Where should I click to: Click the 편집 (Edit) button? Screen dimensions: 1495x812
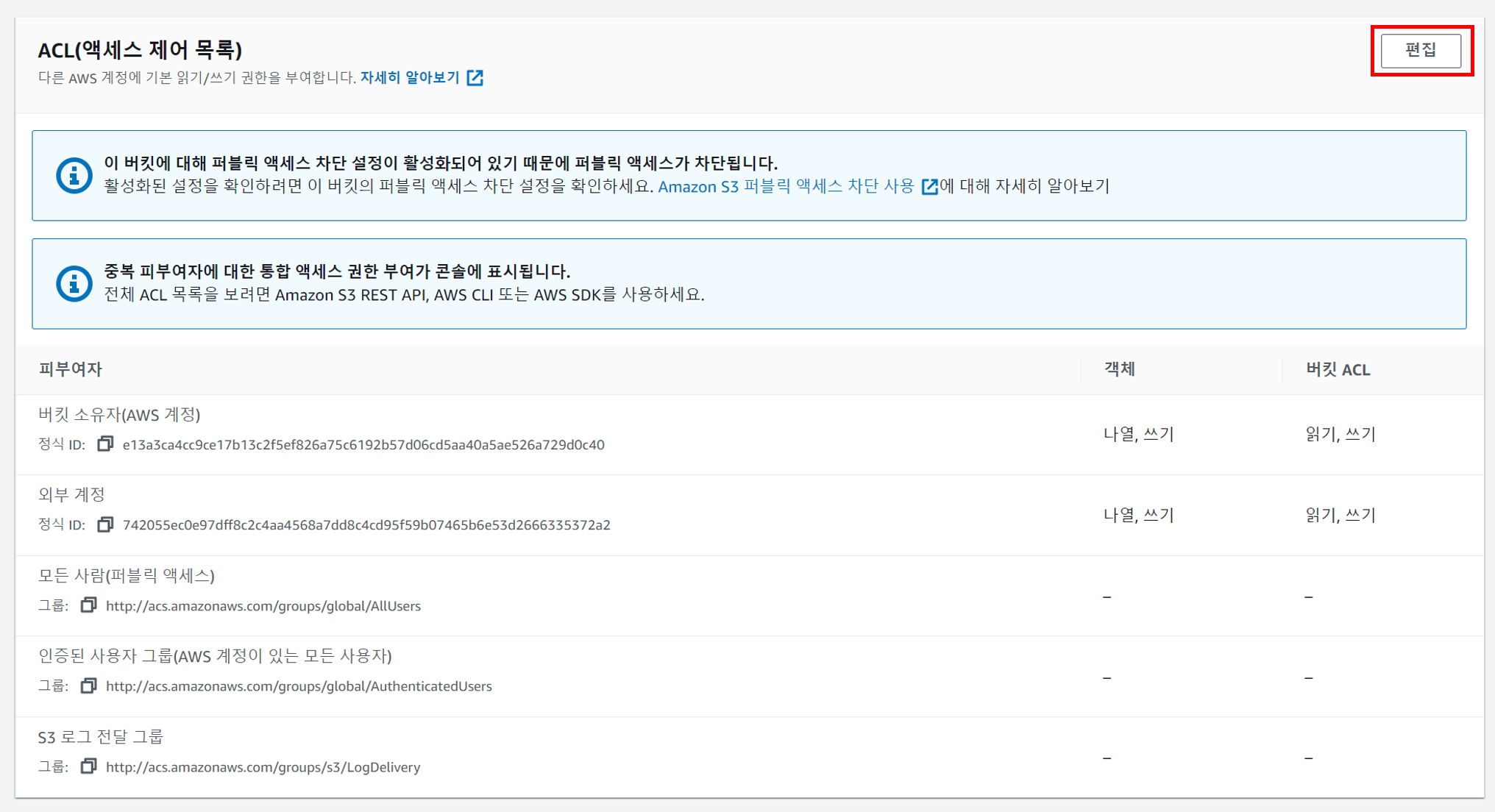click(x=1420, y=51)
